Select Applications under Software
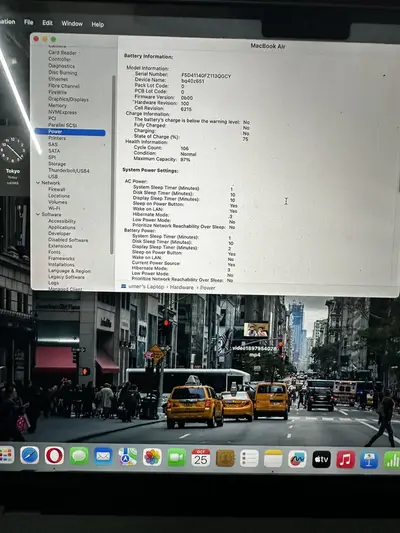 [62, 227]
